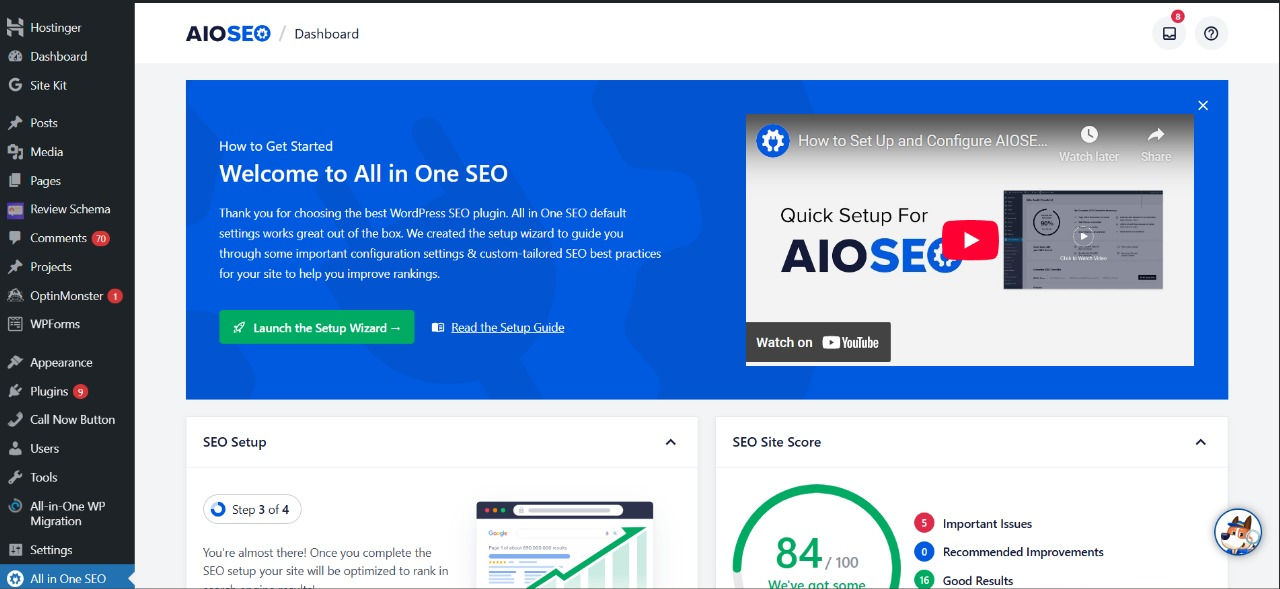Click the Appearance brush icon
This screenshot has height=589, width=1280.
click(x=15, y=363)
